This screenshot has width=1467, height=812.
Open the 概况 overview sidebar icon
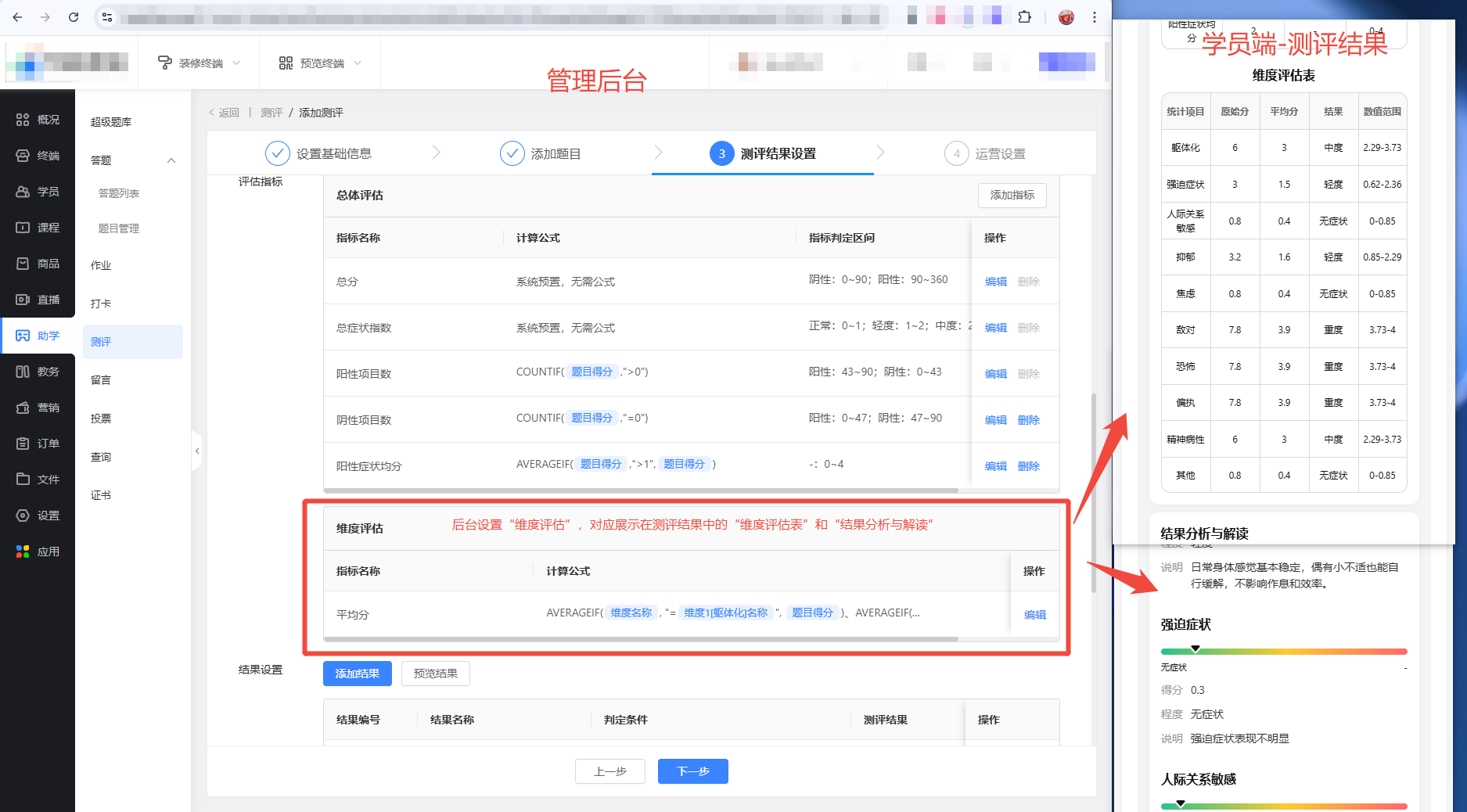click(x=23, y=120)
